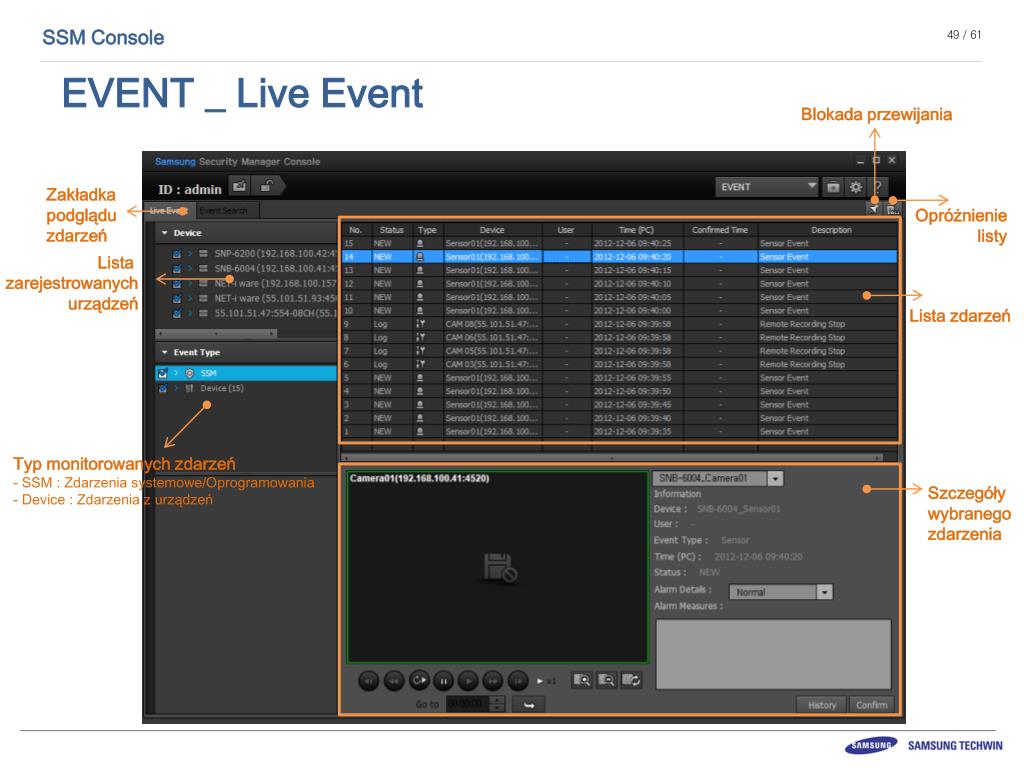Click the play button below the video

pyautogui.click(x=468, y=681)
